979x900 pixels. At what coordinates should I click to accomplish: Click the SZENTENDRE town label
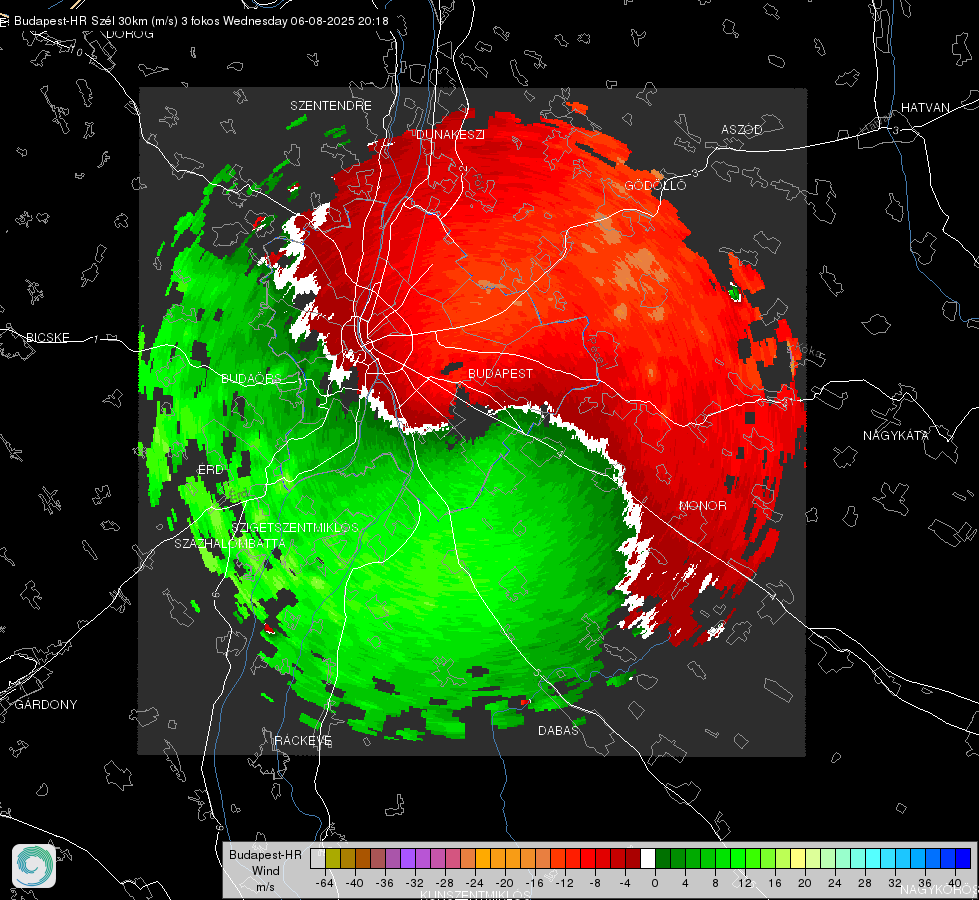(x=331, y=106)
